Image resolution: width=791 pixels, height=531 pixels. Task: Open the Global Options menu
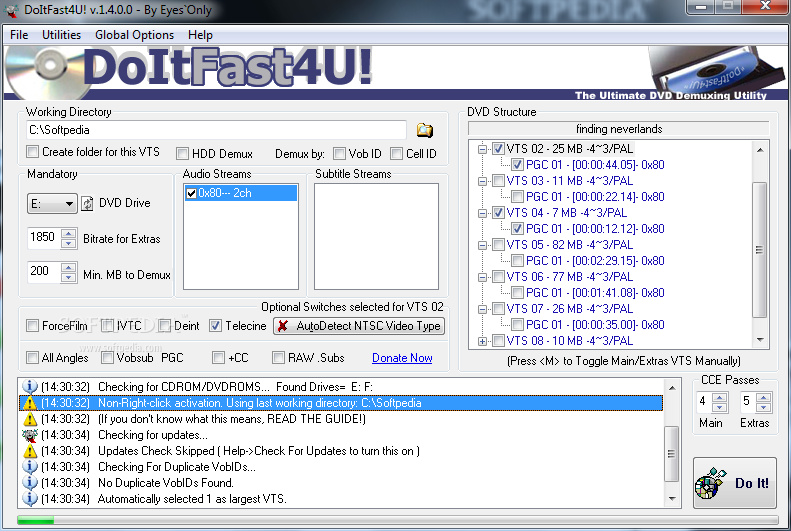pyautogui.click(x=134, y=35)
